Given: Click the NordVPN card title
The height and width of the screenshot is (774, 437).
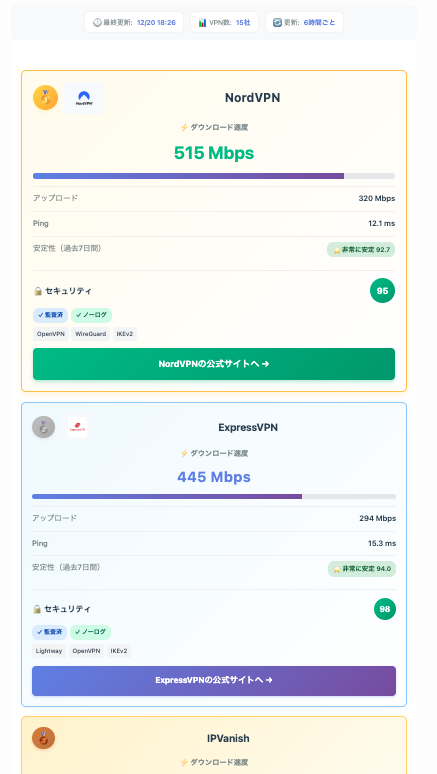Looking at the screenshot, I should point(252,98).
